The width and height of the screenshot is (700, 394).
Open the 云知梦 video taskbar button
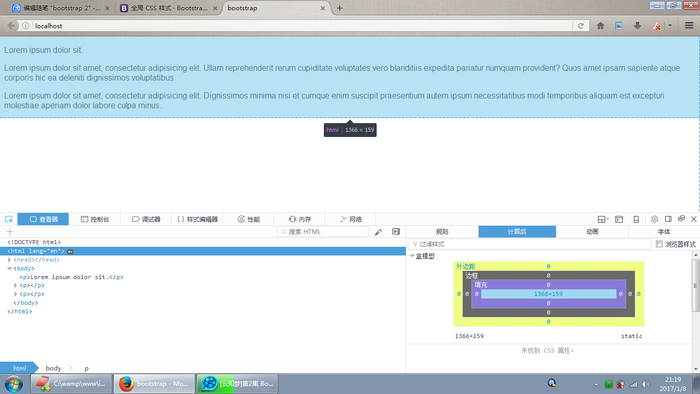pyautogui.click(x=237, y=384)
